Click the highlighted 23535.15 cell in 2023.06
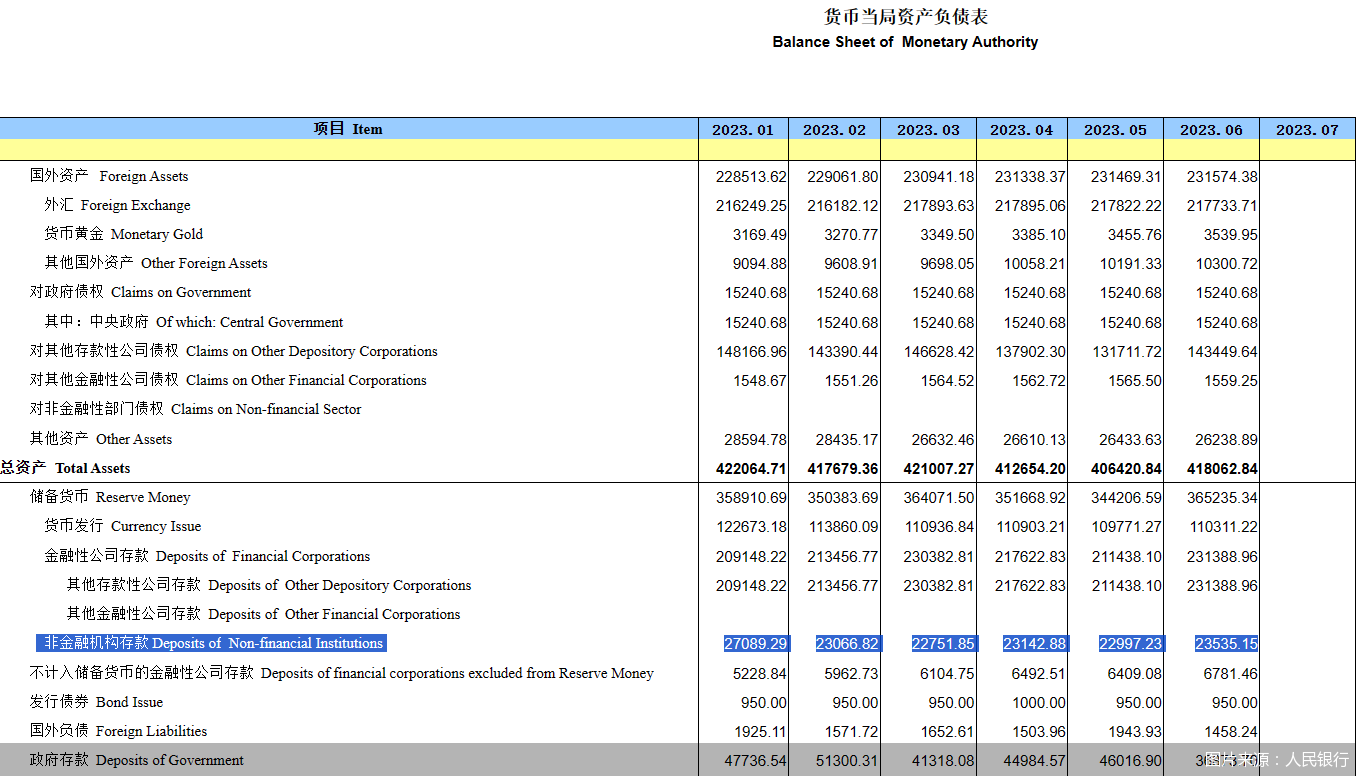Screen dimensions: 1356x776 pyautogui.click(x=1226, y=644)
